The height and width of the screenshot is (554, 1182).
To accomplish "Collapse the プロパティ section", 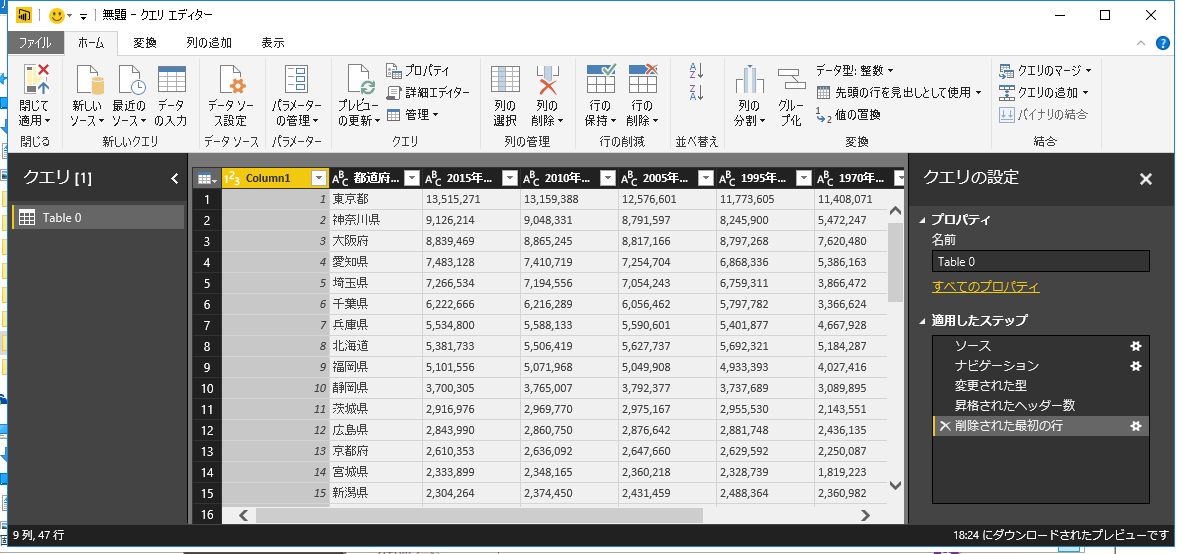I will (x=923, y=220).
